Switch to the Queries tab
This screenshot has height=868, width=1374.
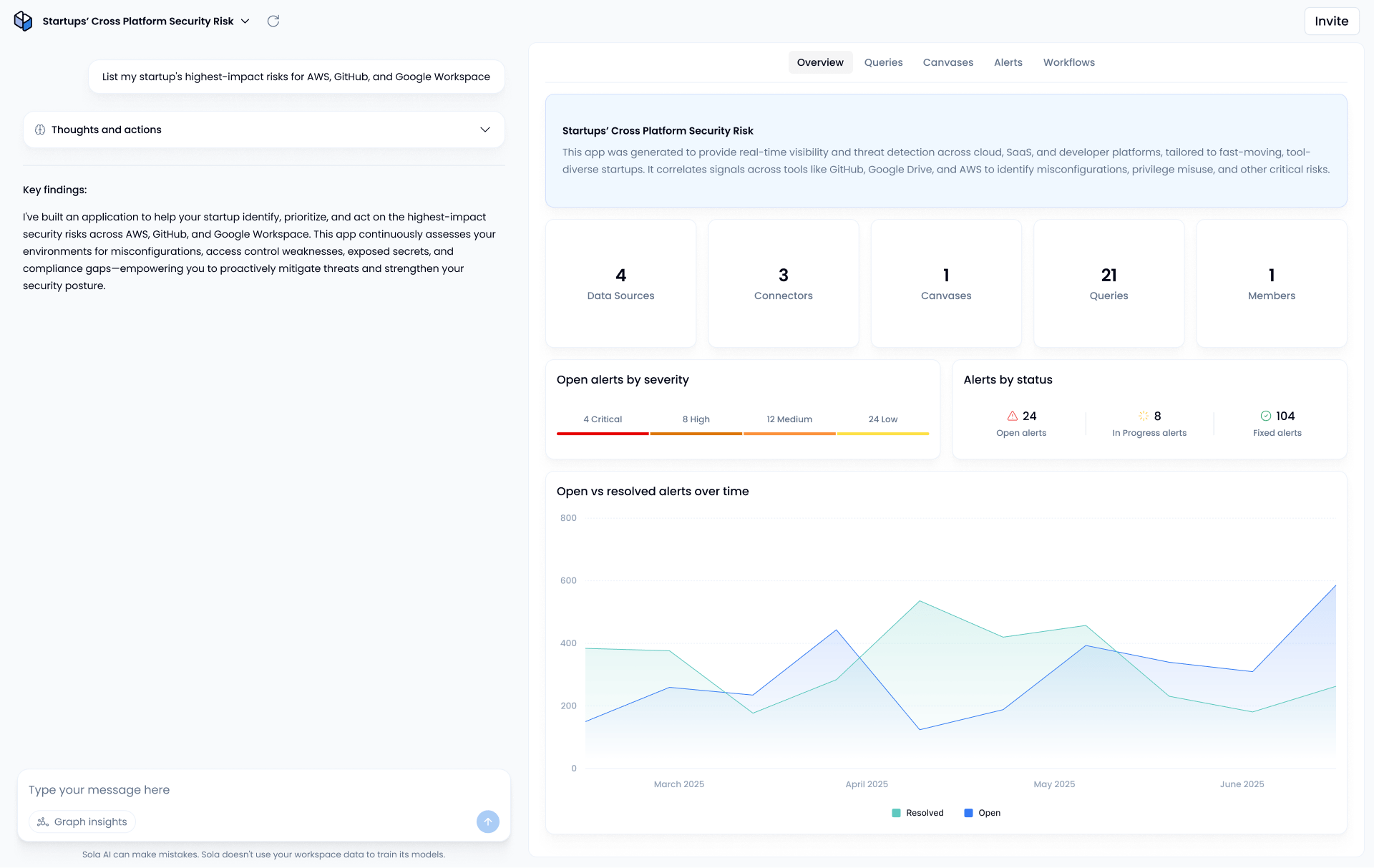click(883, 62)
